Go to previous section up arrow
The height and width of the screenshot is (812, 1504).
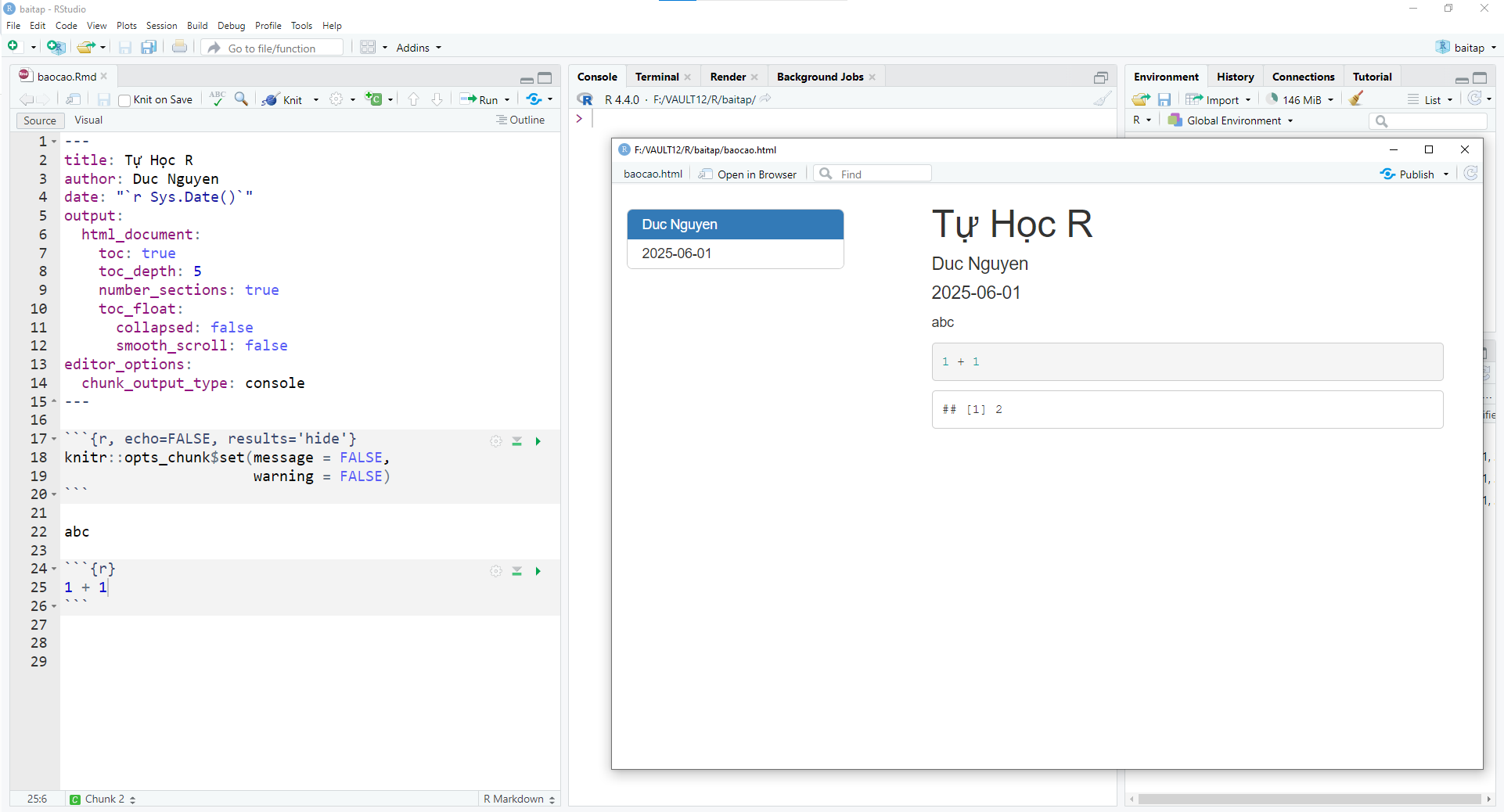(x=413, y=99)
